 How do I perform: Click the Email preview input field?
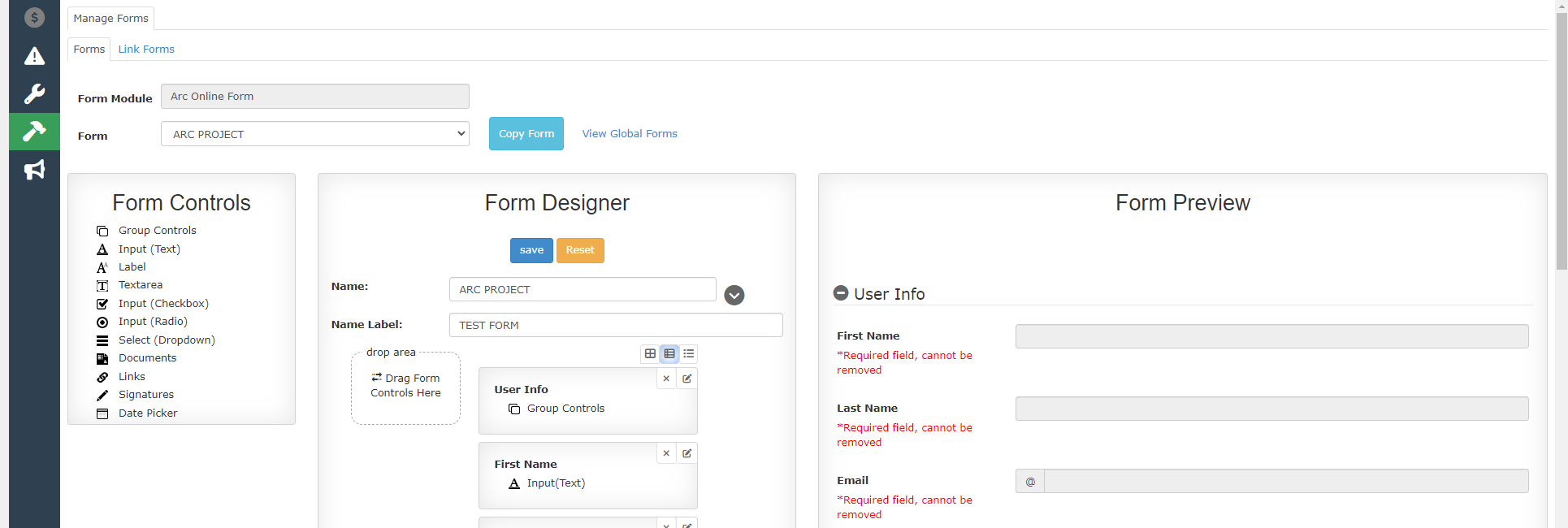coord(1286,481)
